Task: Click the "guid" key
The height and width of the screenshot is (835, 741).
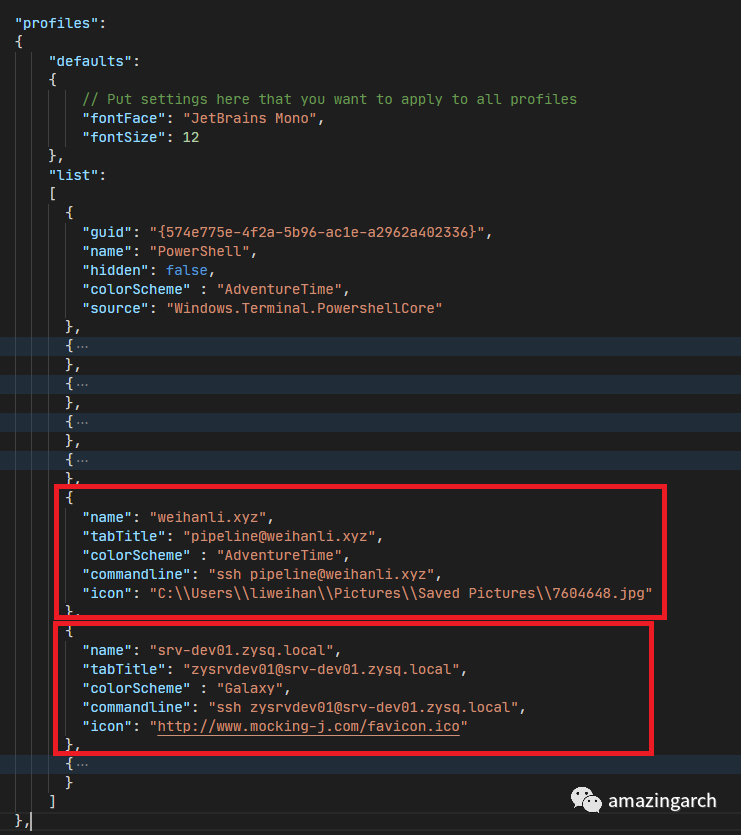Action: click(107, 232)
